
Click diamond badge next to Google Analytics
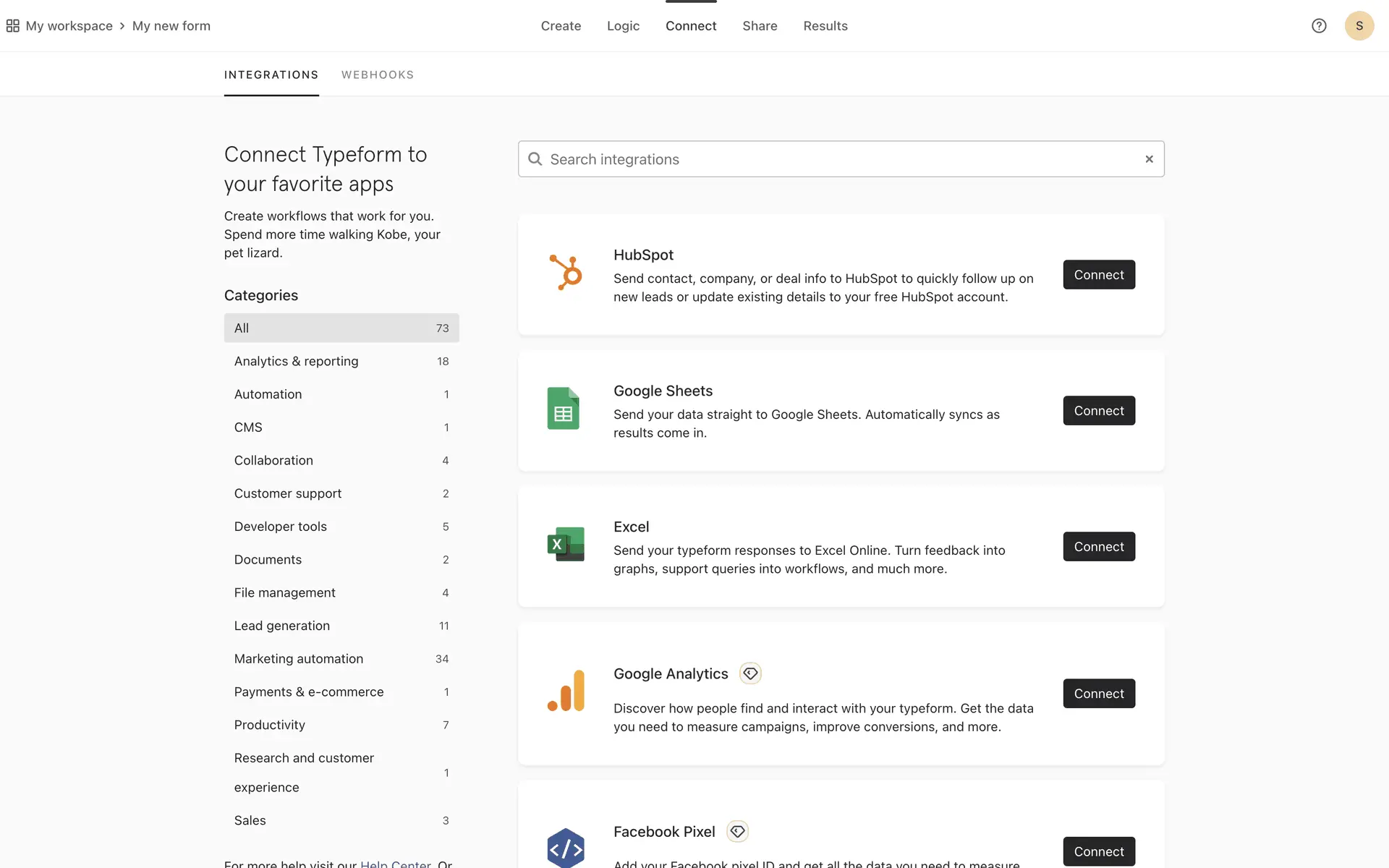pos(750,673)
